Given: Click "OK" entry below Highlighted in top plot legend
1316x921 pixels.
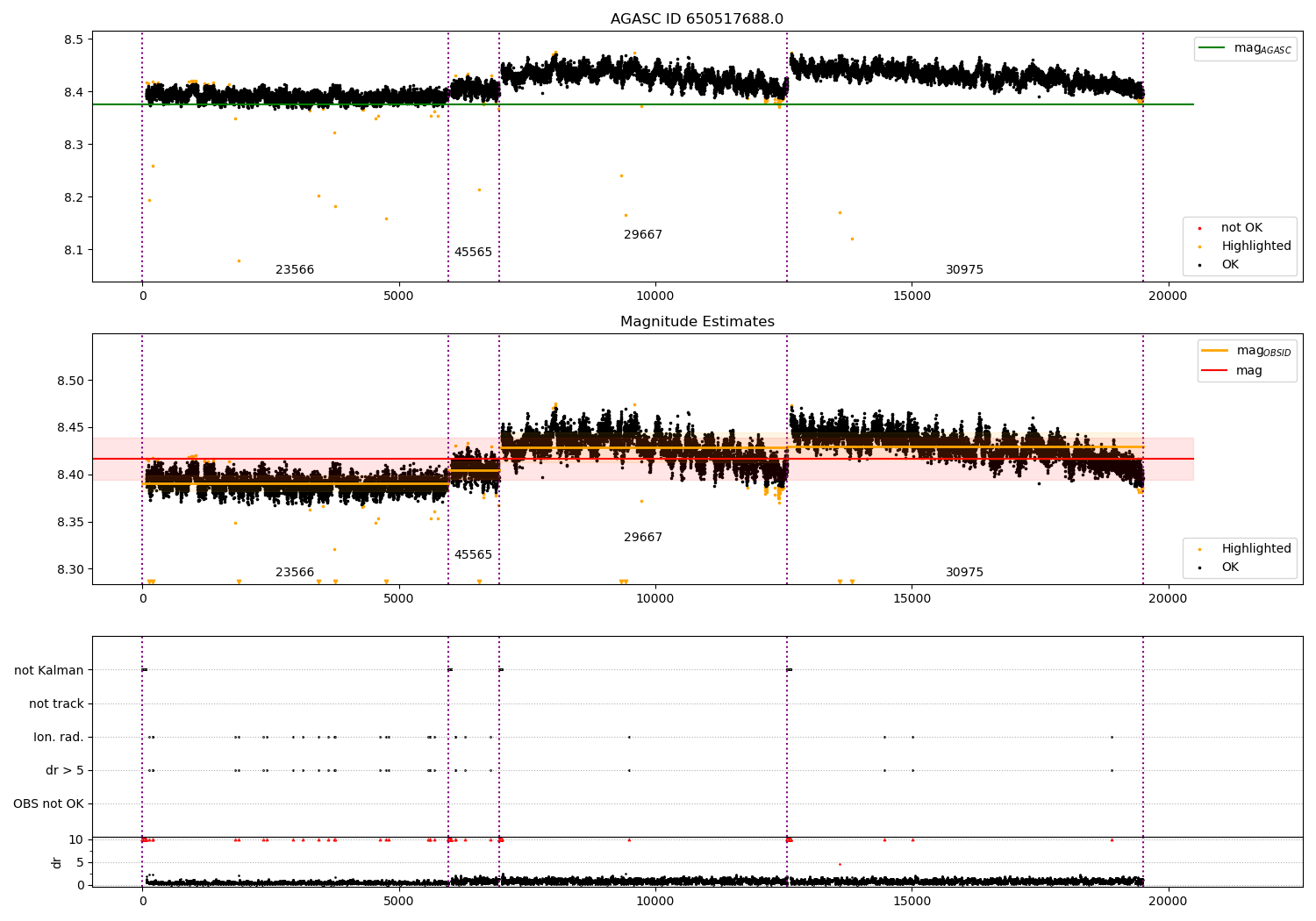Looking at the screenshot, I should (1230, 265).
